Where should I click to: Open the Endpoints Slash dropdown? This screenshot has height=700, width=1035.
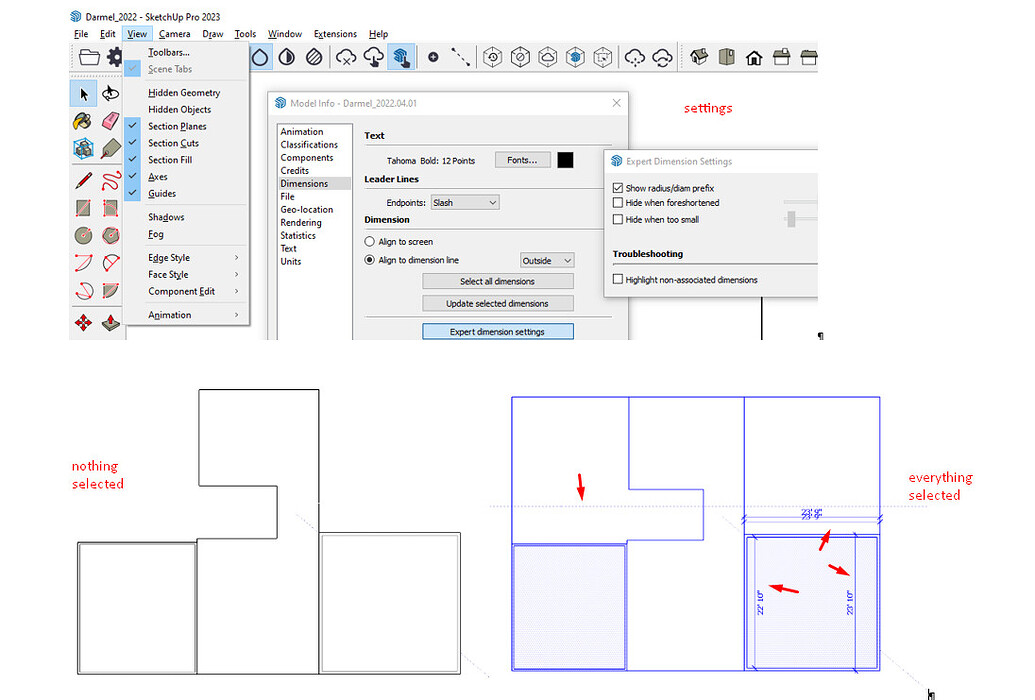click(x=464, y=202)
